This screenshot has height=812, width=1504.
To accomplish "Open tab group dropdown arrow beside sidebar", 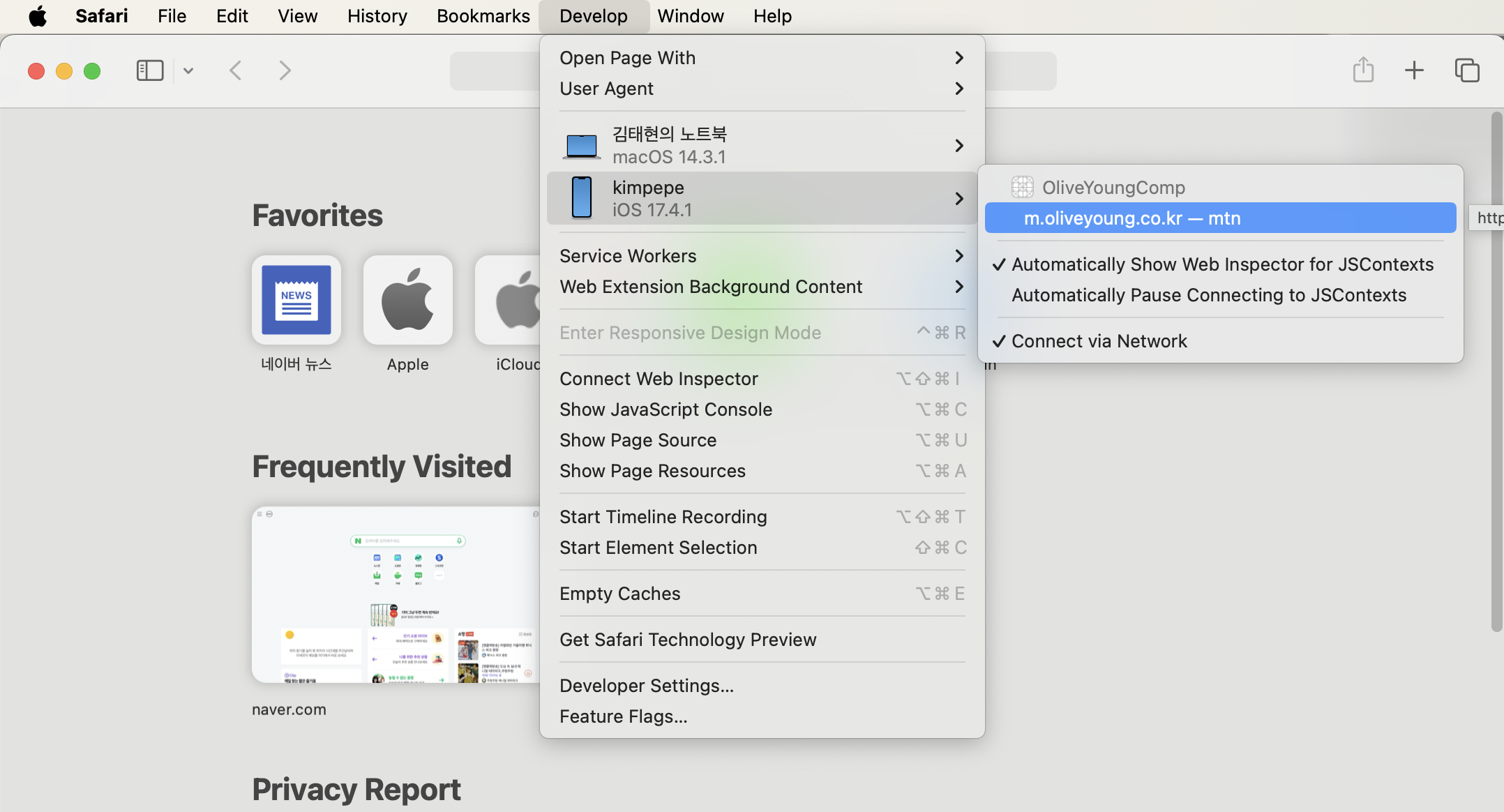I will (x=188, y=70).
